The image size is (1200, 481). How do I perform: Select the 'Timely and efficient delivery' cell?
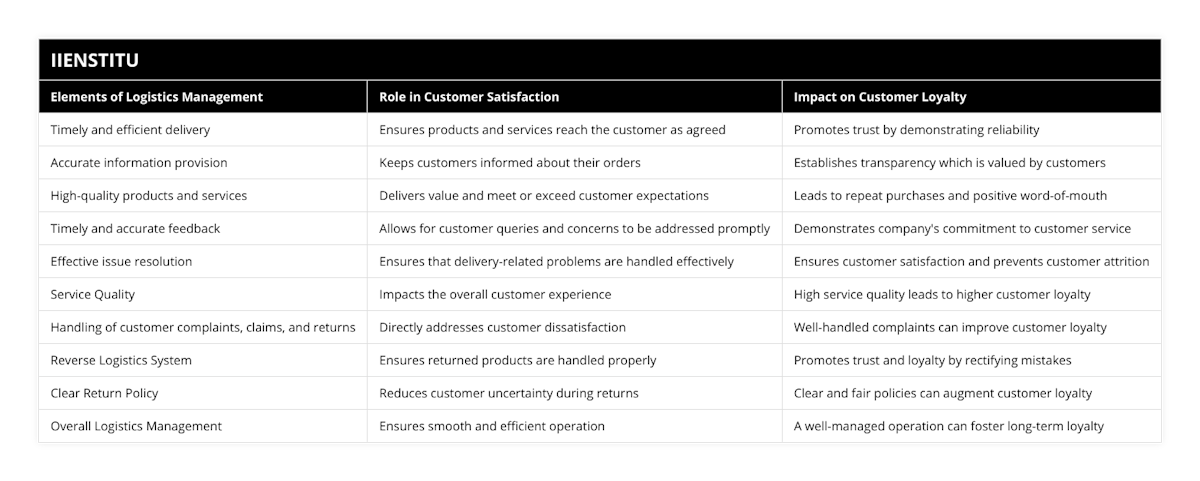[x=130, y=129]
